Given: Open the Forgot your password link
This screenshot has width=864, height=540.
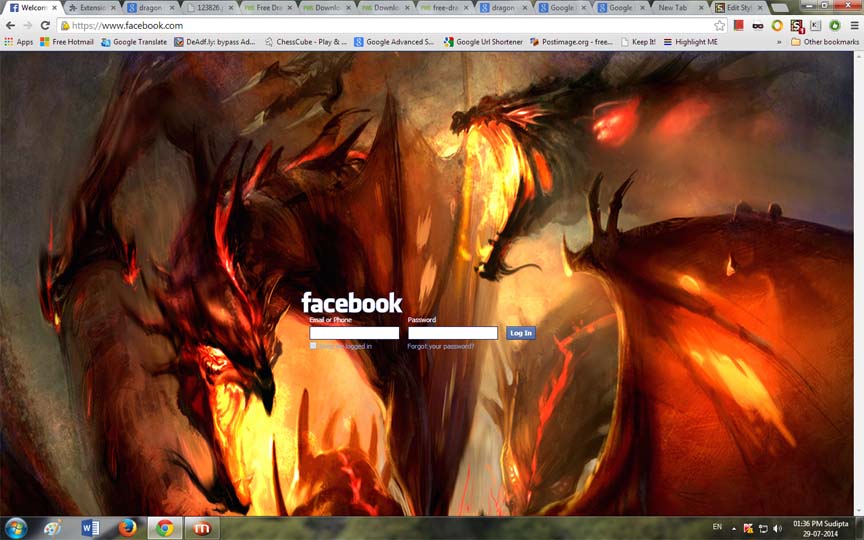Looking at the screenshot, I should tap(440, 346).
